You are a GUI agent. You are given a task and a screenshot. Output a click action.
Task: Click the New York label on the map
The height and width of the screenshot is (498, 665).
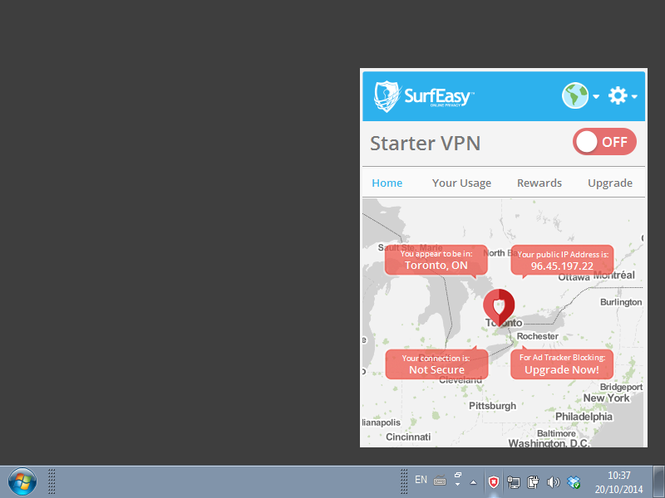click(x=606, y=398)
